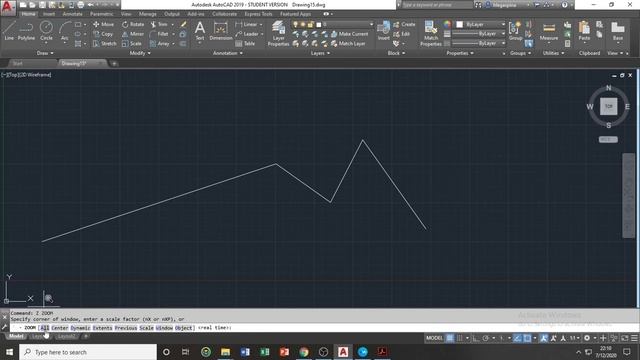Select the Line tool
This screenshot has width=640, height=360.
pos(9,31)
